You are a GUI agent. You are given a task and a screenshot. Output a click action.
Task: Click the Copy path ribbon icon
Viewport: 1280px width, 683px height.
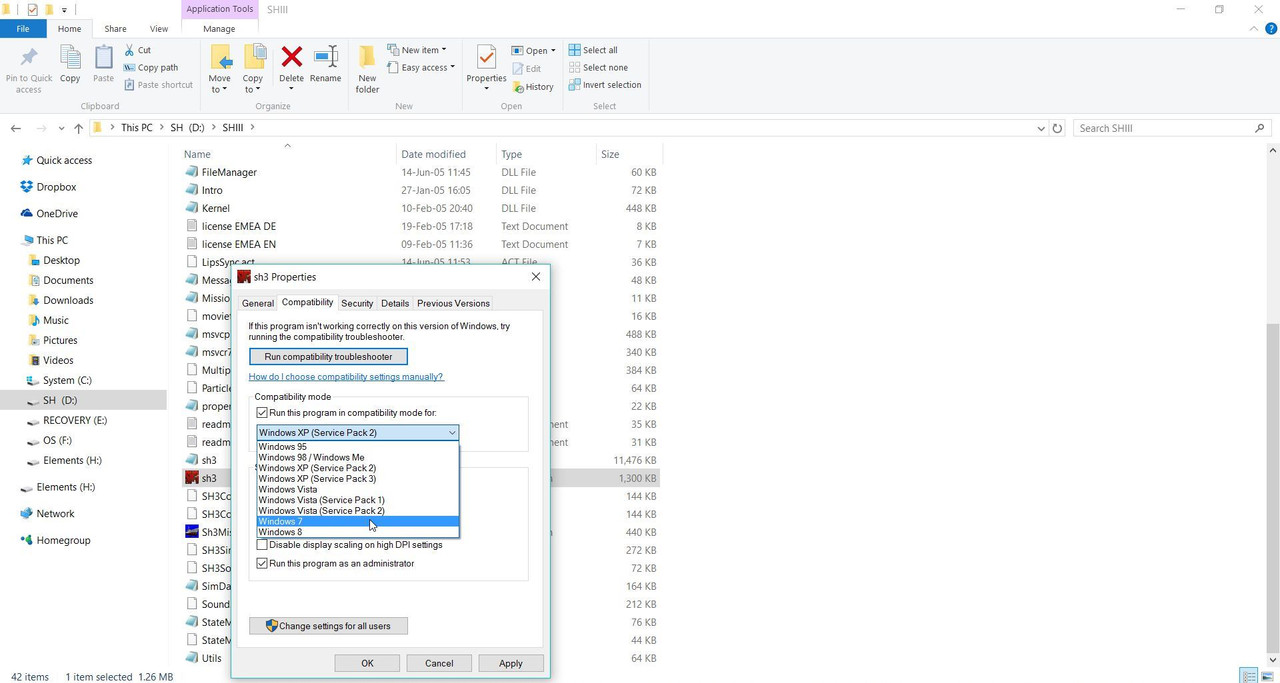pyautogui.click(x=130, y=68)
